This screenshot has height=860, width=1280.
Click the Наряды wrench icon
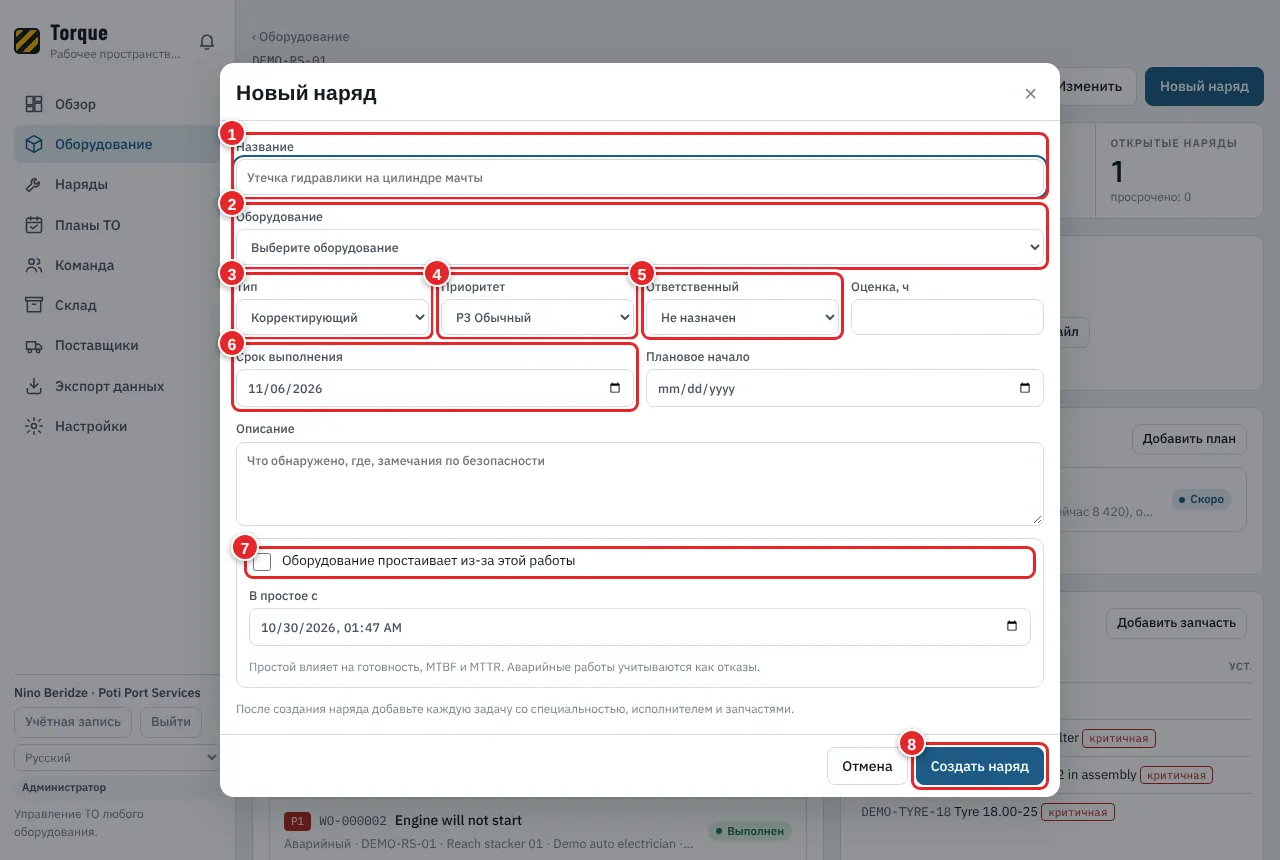click(x=34, y=185)
